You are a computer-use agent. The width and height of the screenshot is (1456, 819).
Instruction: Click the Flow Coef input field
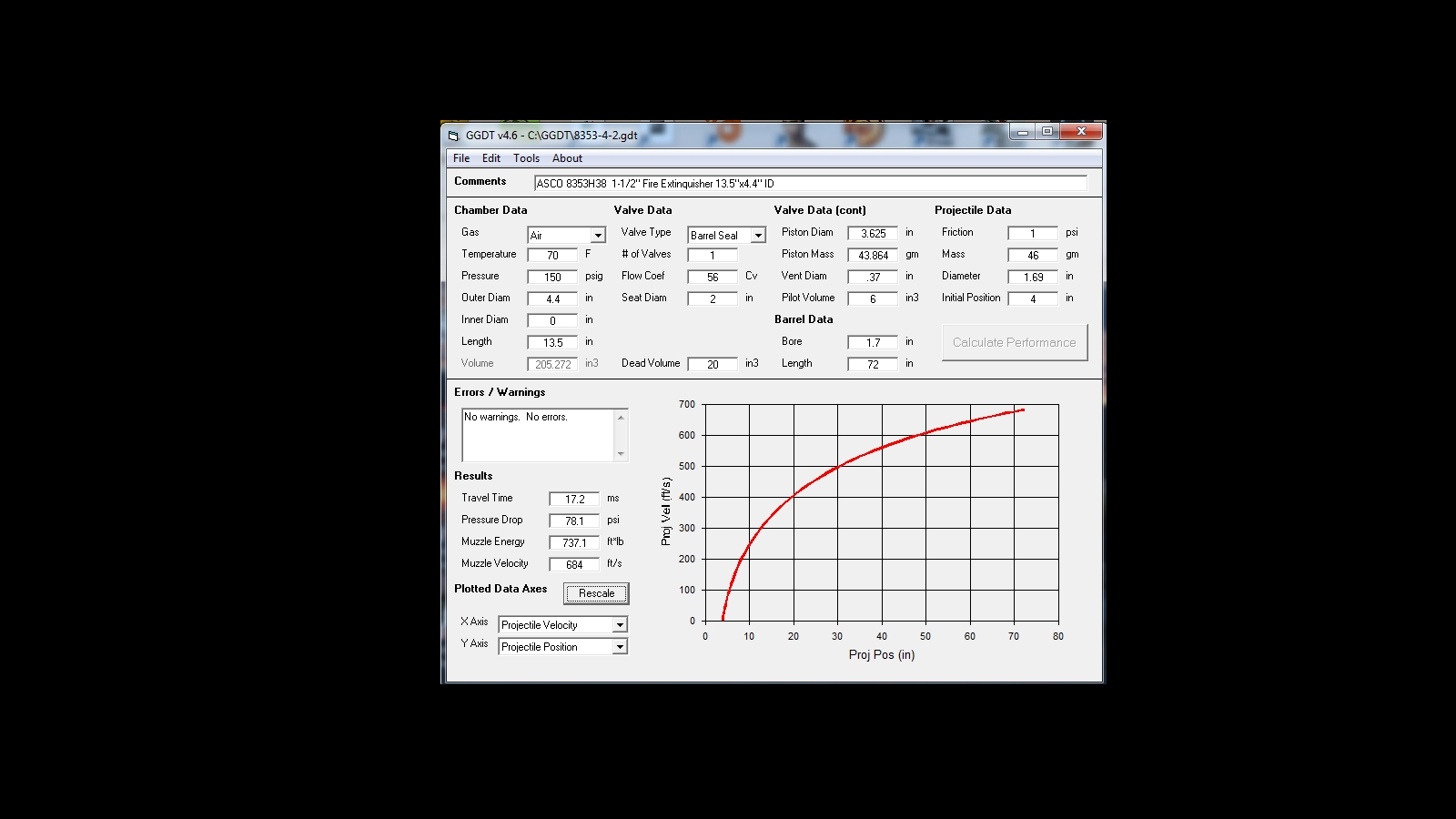click(713, 278)
